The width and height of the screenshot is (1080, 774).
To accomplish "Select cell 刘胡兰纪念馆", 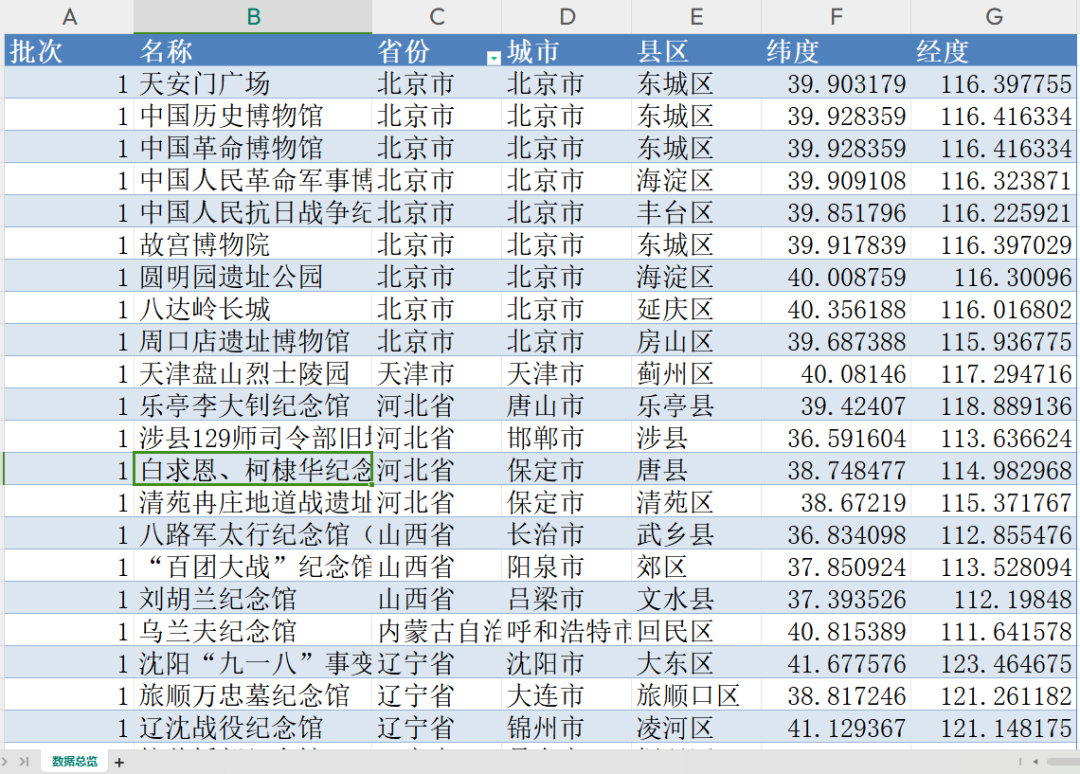I will pyautogui.click(x=253, y=598).
